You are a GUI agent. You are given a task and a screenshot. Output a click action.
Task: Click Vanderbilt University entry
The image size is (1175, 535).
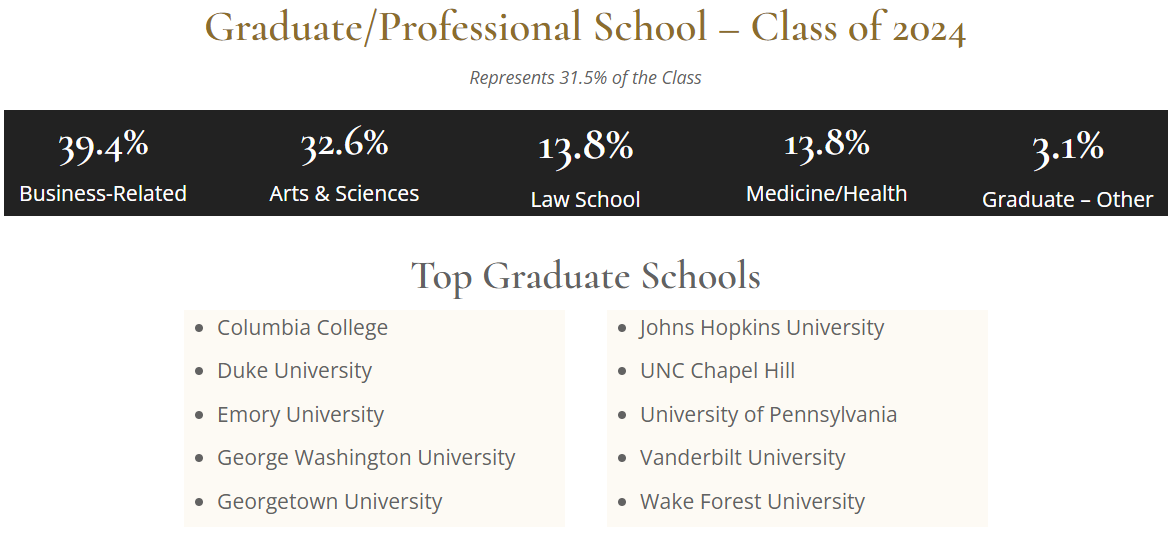tap(743, 458)
